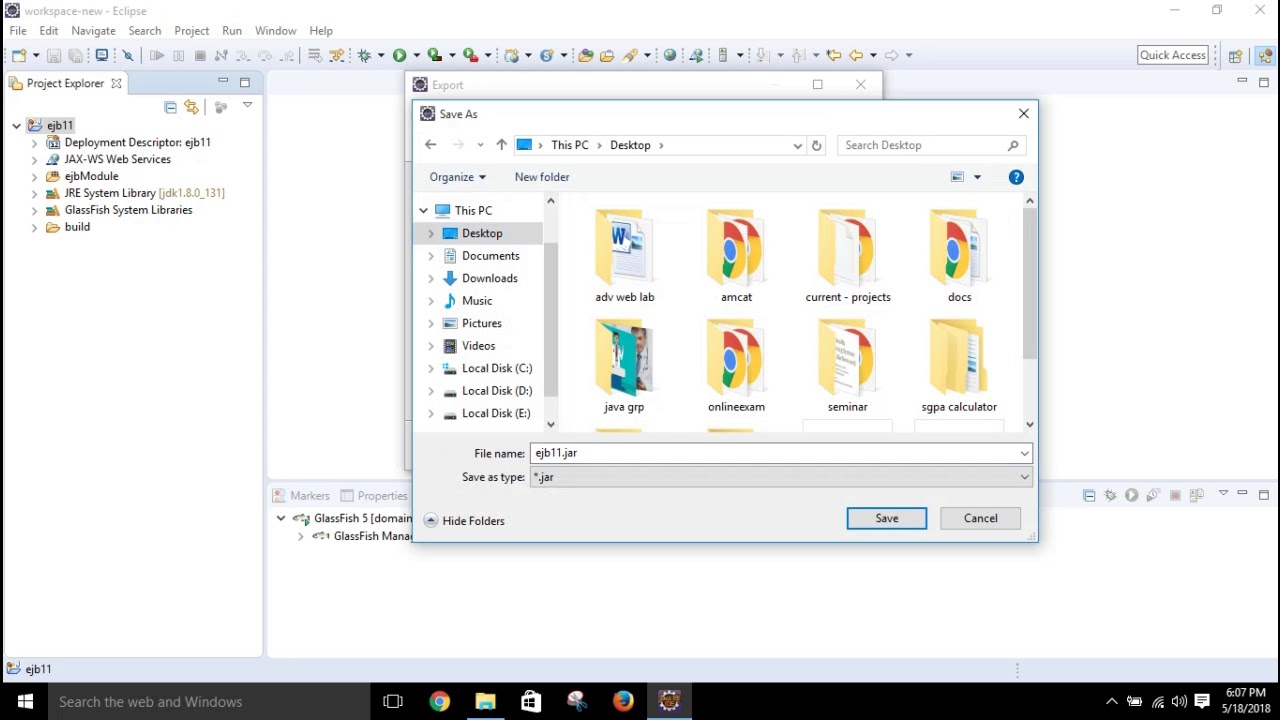The image size is (1280, 720).
Task: Click the File name input field
Action: click(x=773, y=453)
